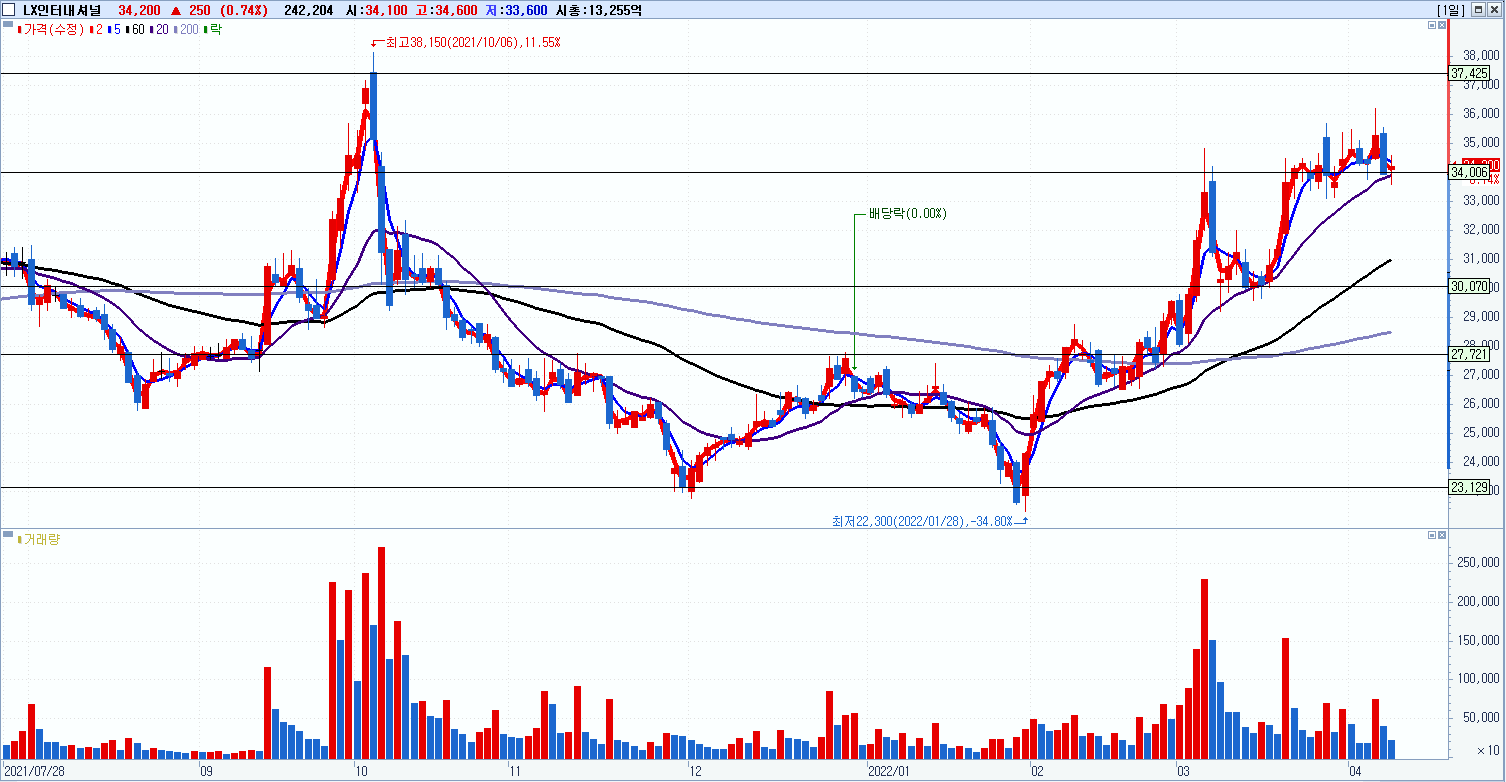Select the 가격(수정) legend entry
The width and height of the screenshot is (1506, 782).
pyautogui.click(x=52, y=29)
